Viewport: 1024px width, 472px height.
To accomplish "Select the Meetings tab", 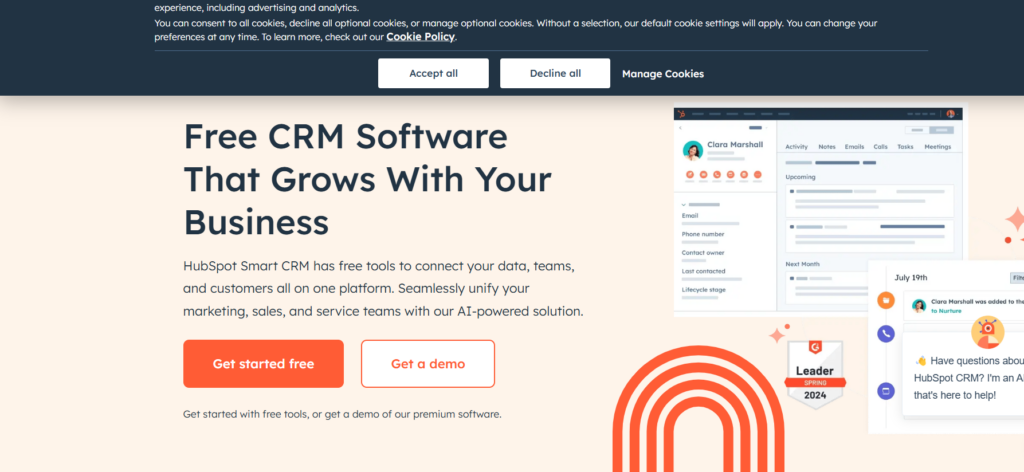I will pos(937,147).
